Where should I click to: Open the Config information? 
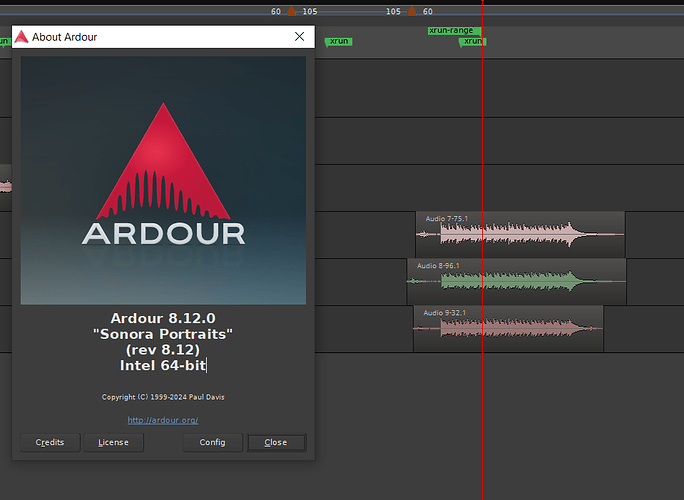click(212, 442)
